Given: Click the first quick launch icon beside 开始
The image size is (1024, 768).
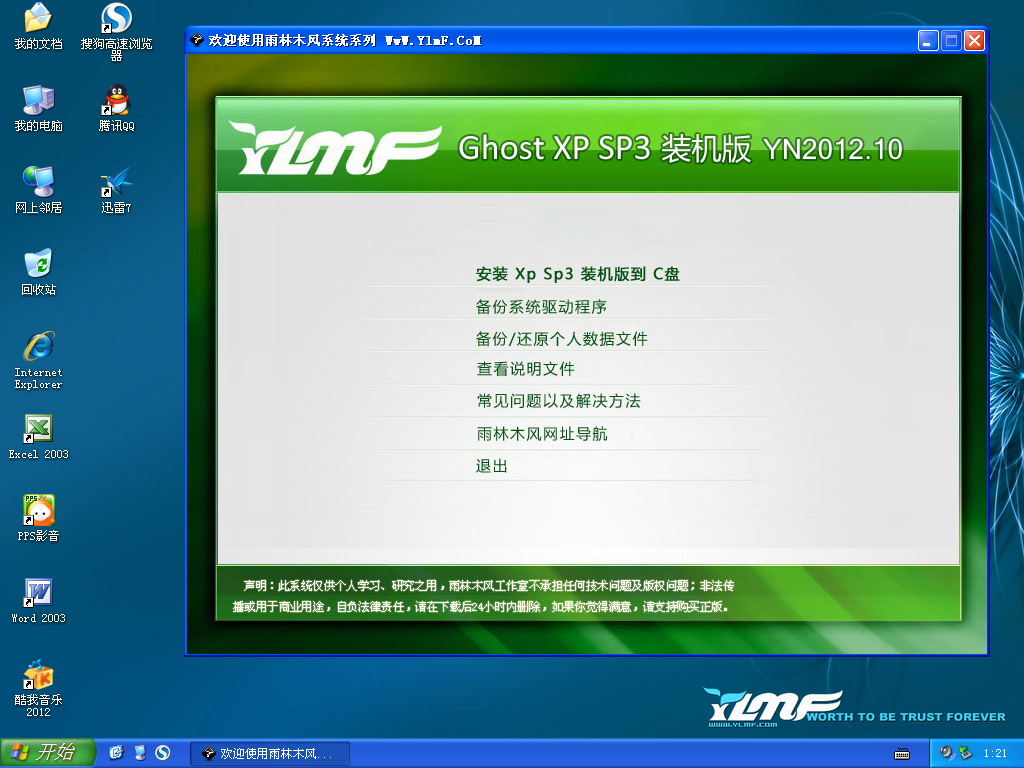Looking at the screenshot, I should [116, 753].
